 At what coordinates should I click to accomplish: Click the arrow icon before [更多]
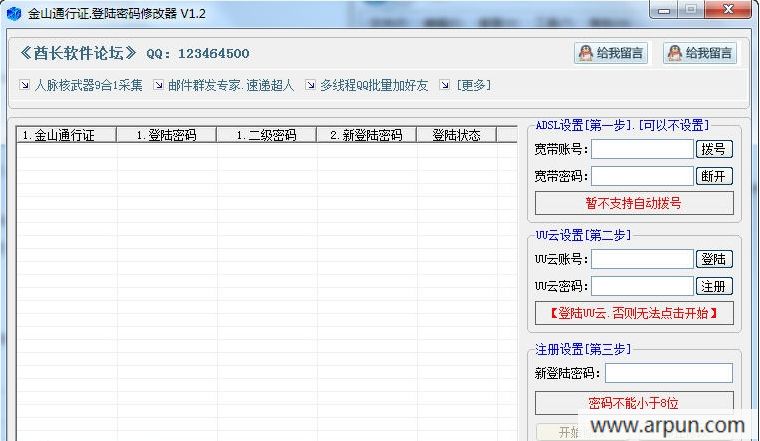tap(444, 85)
